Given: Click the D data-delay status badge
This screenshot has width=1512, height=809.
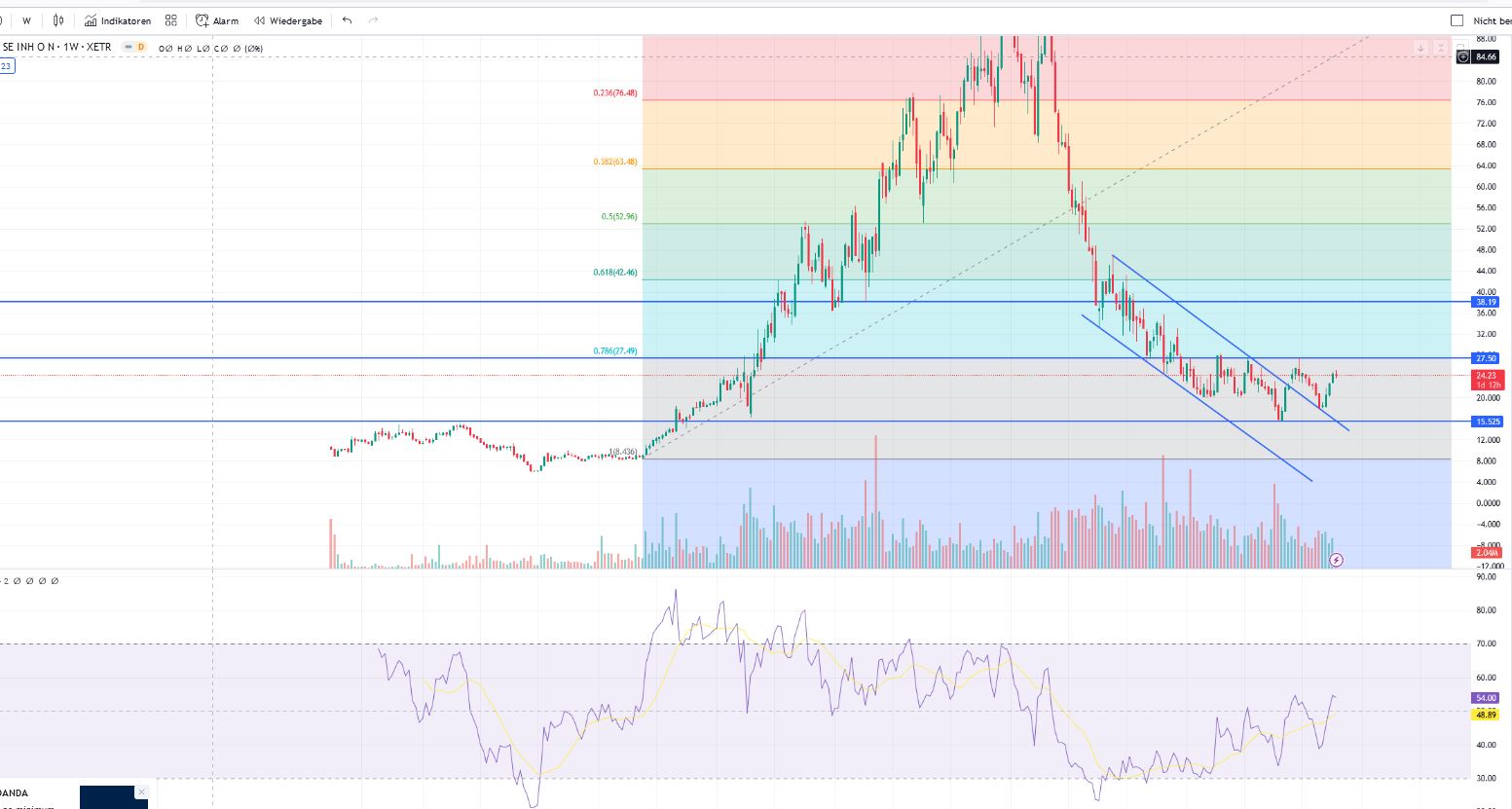Looking at the screenshot, I should pyautogui.click(x=141, y=47).
